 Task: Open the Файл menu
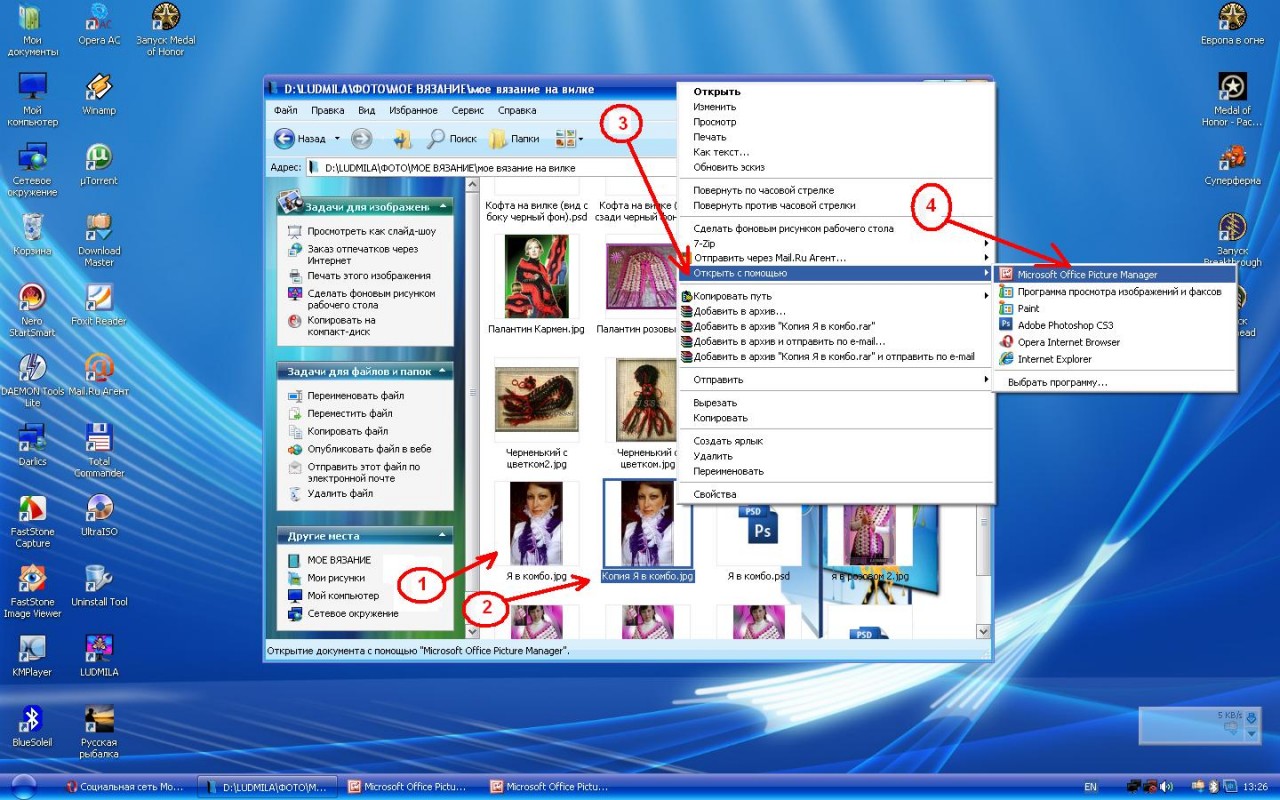click(x=285, y=110)
